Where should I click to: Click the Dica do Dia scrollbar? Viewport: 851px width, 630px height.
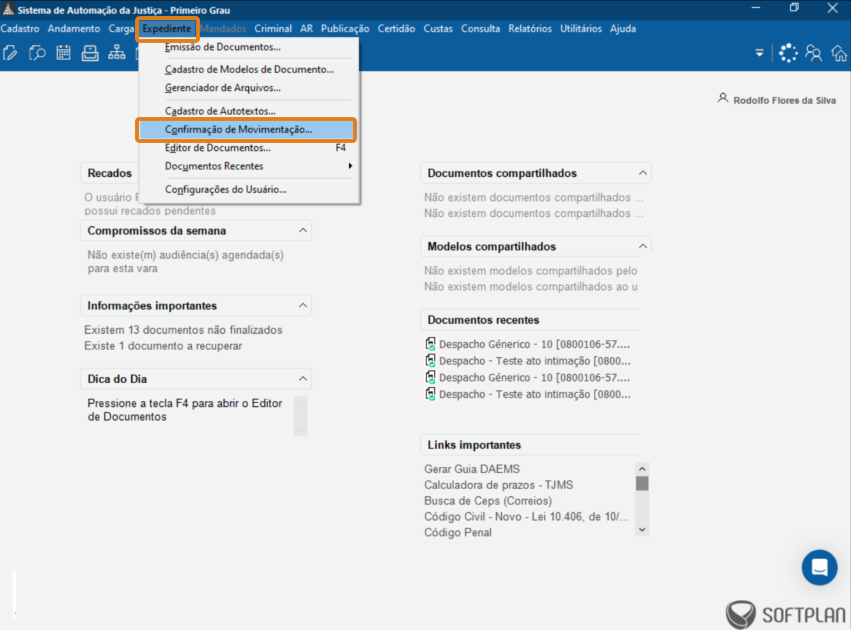point(300,416)
